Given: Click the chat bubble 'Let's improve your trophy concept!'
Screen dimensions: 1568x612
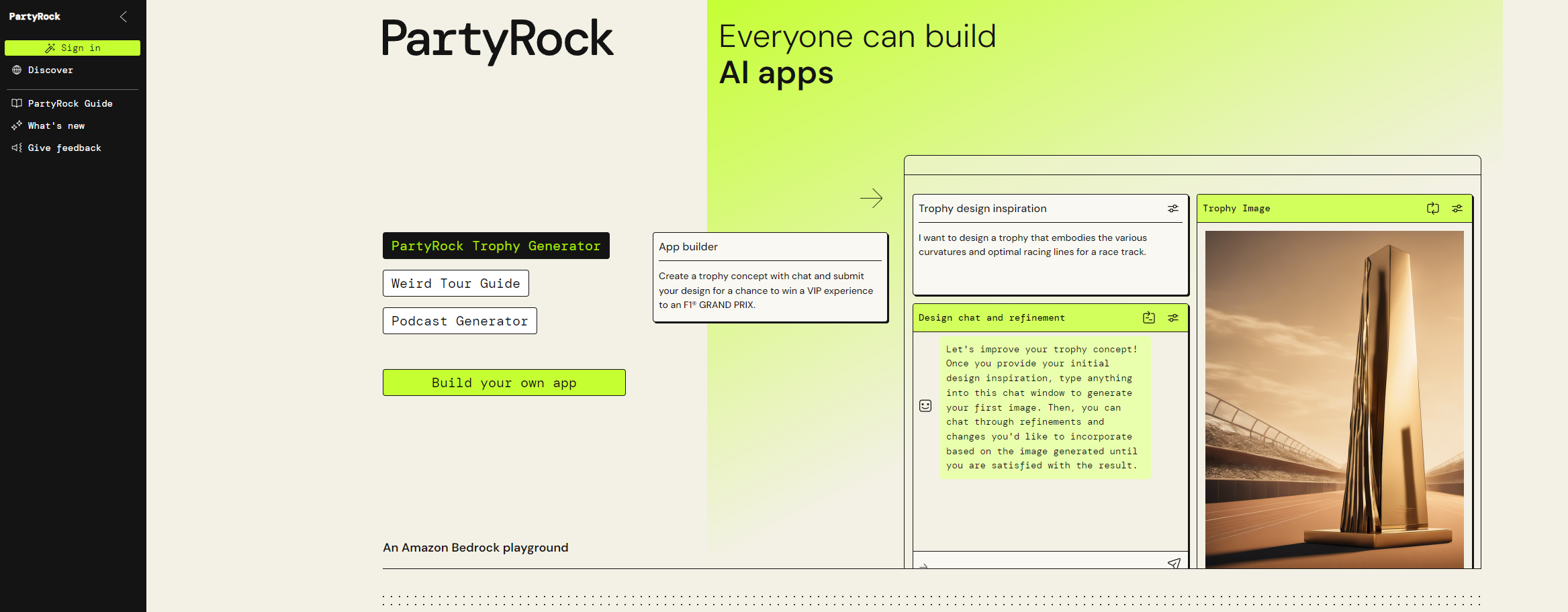Looking at the screenshot, I should pos(1045,407).
